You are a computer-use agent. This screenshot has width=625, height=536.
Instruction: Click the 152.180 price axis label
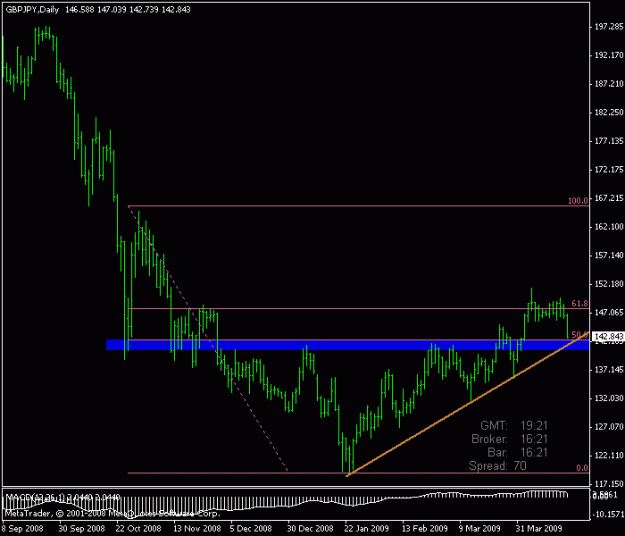609,285
